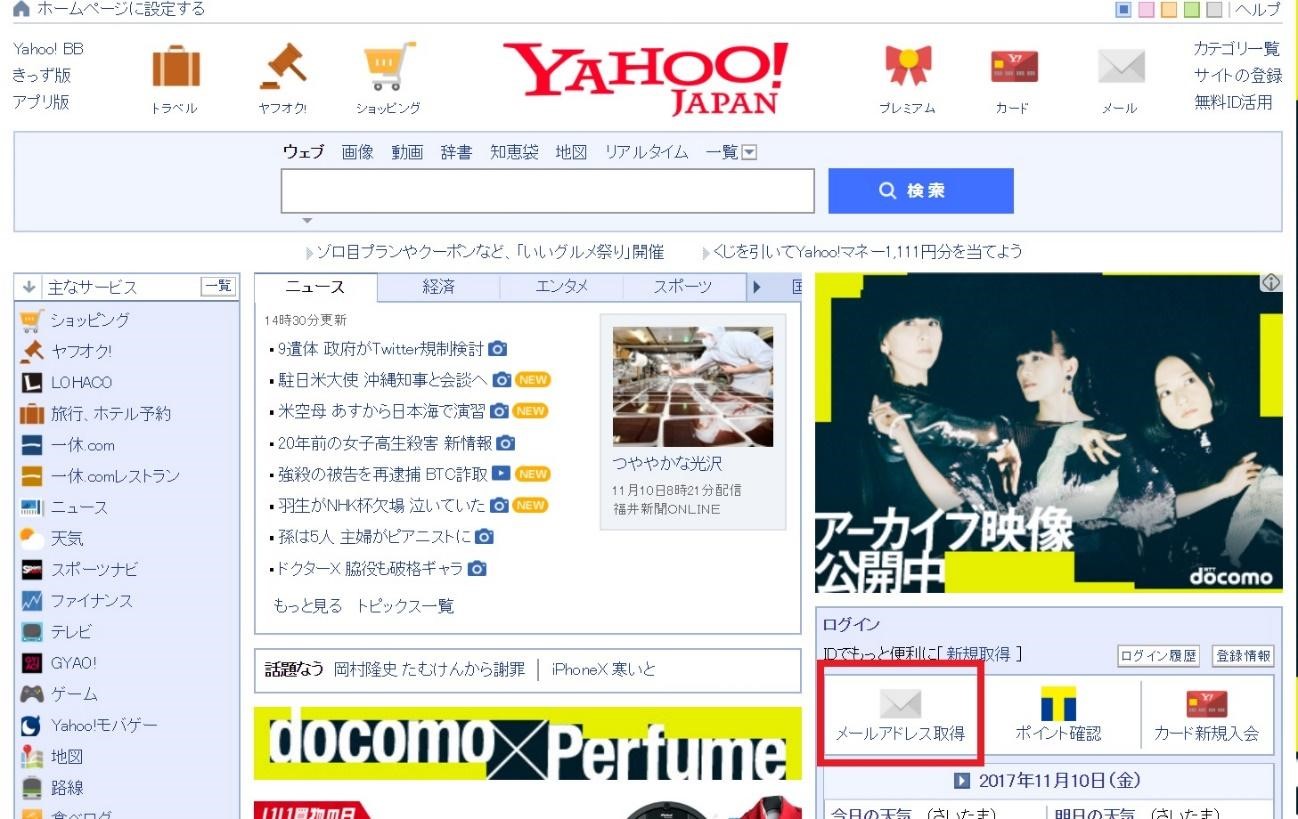Switch to the スポーツ news tab

[683, 287]
